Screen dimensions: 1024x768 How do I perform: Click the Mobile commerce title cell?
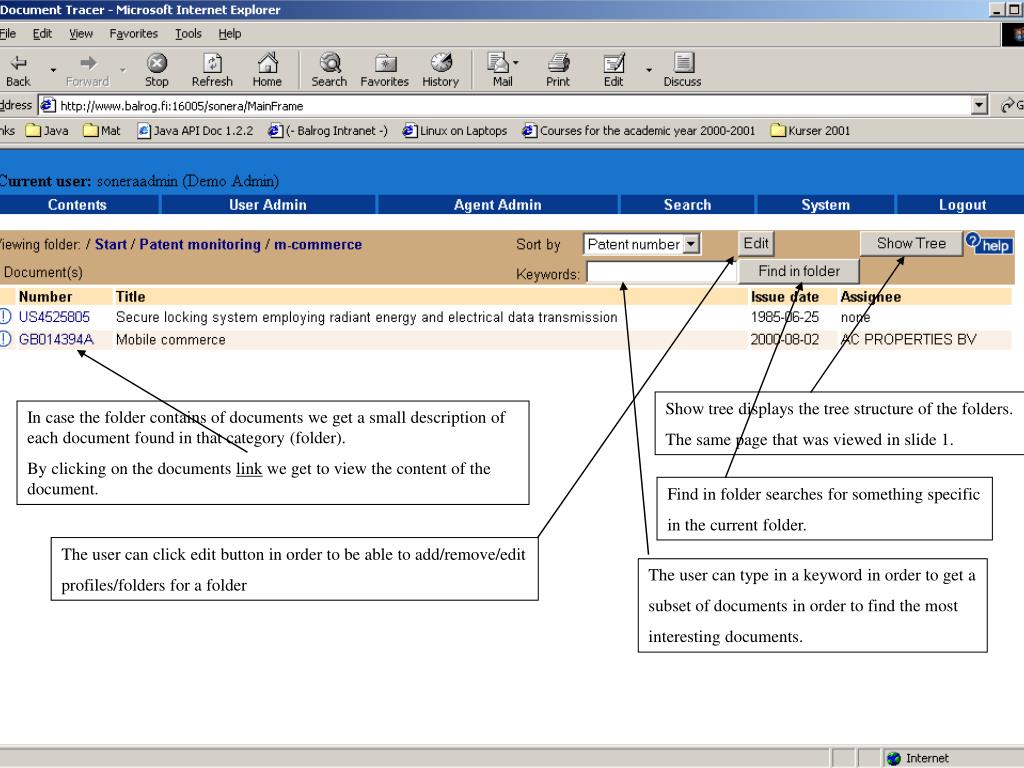pos(170,340)
